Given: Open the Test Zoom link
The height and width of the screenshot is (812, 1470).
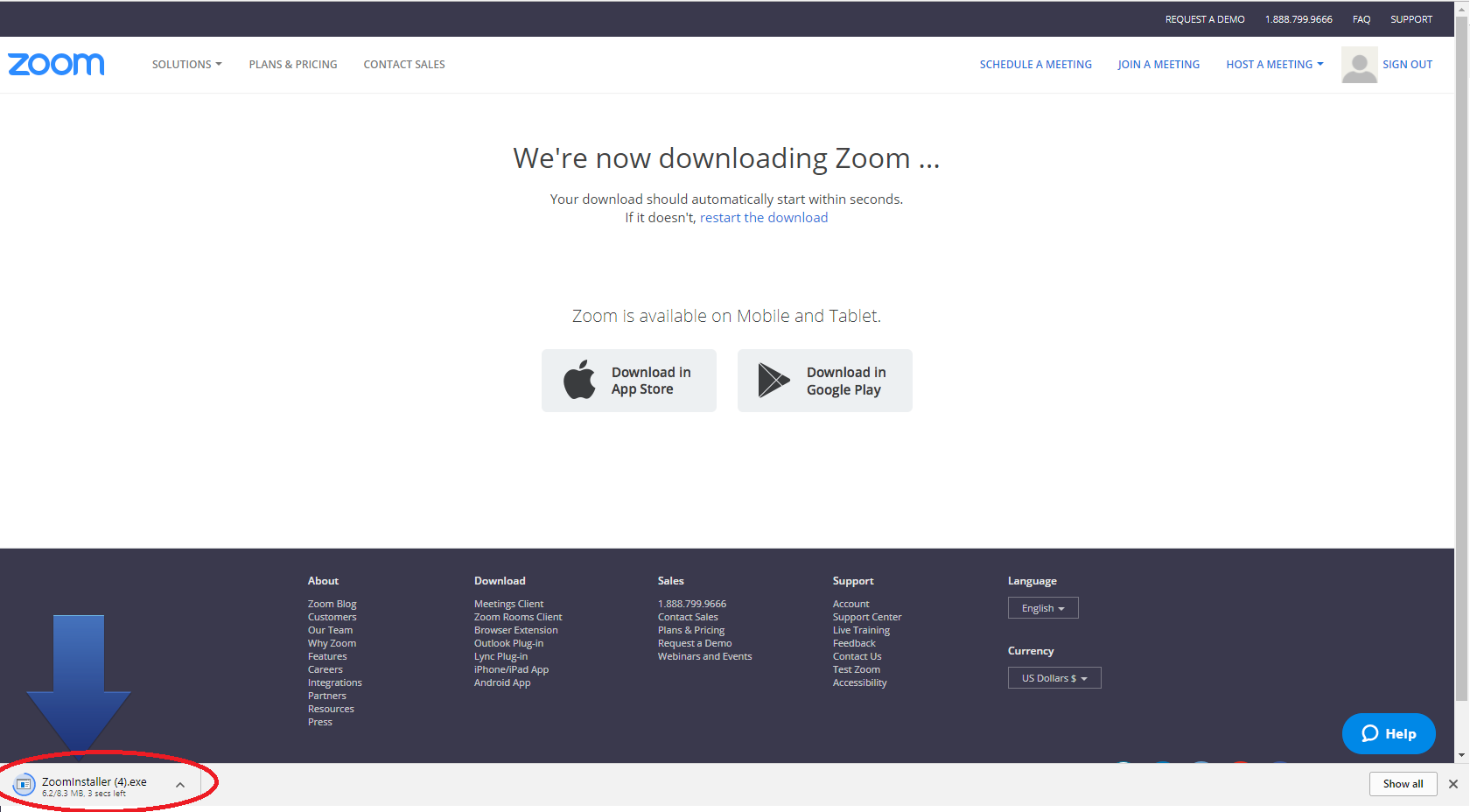Looking at the screenshot, I should [x=857, y=669].
